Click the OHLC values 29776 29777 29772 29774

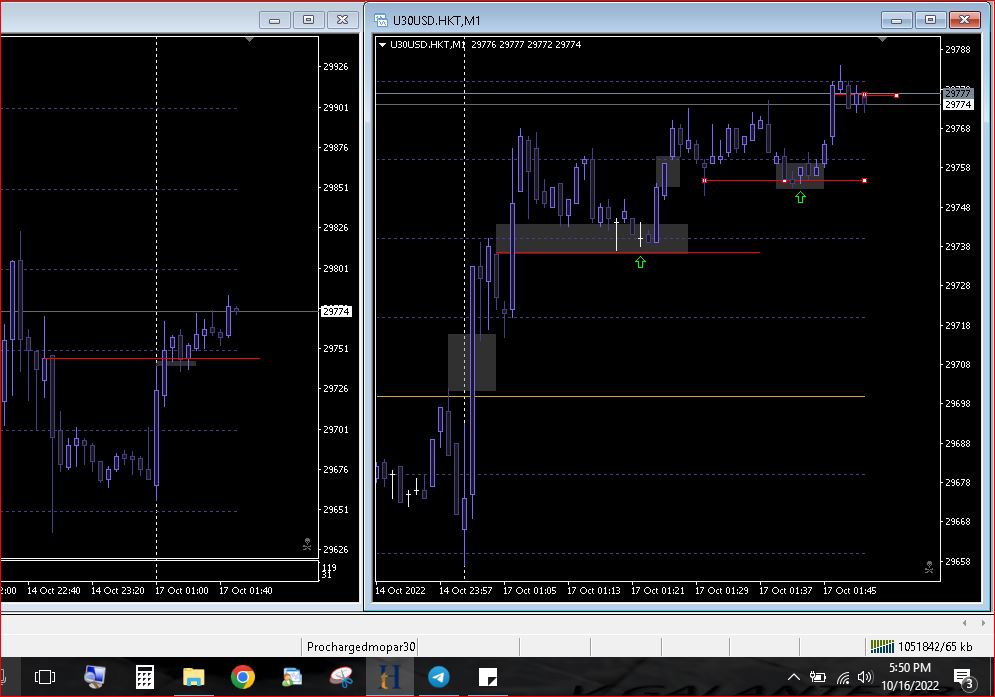[x=525, y=44]
